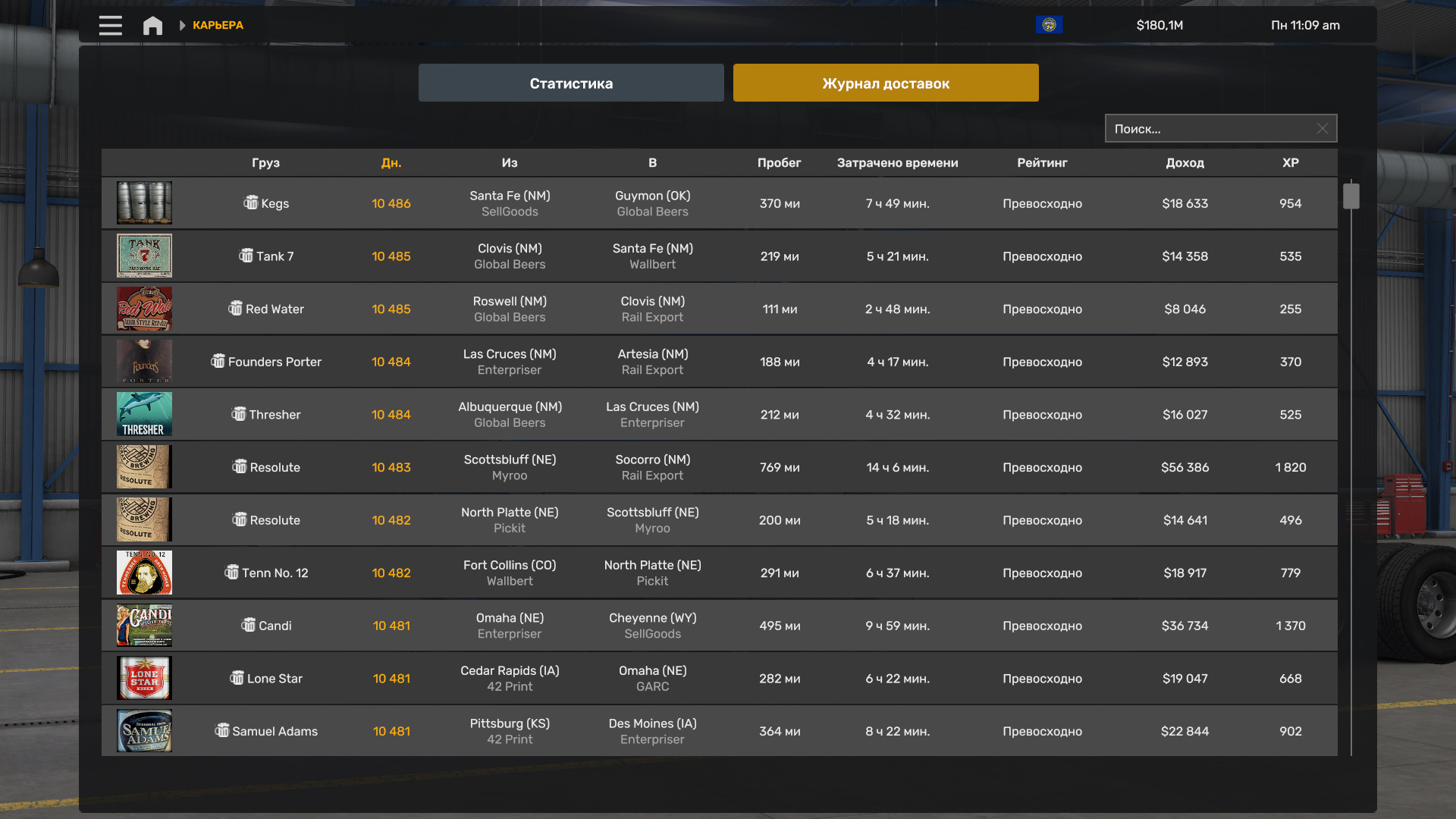
Task: Clear the search field with X
Action: 1322,128
